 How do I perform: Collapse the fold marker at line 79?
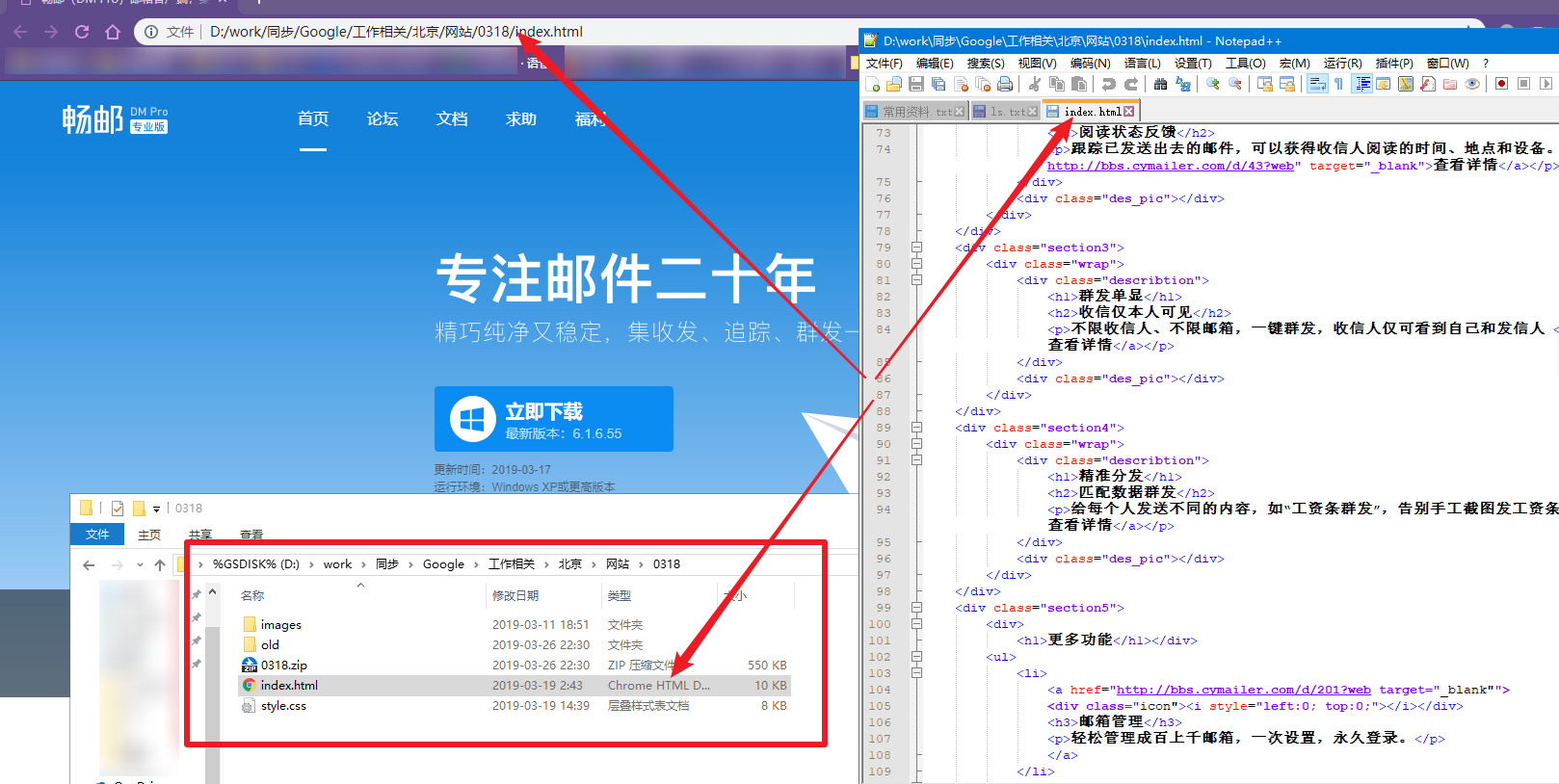(x=916, y=248)
